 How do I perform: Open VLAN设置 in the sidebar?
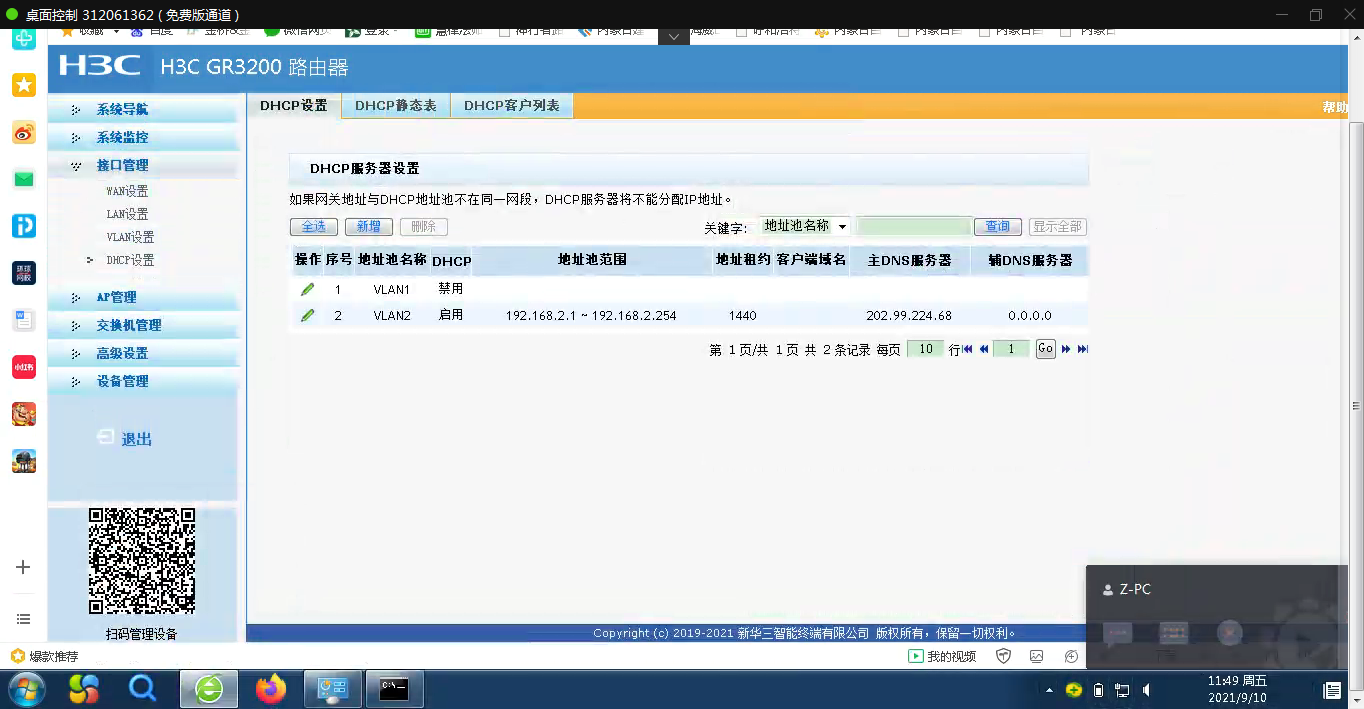pyautogui.click(x=130, y=237)
